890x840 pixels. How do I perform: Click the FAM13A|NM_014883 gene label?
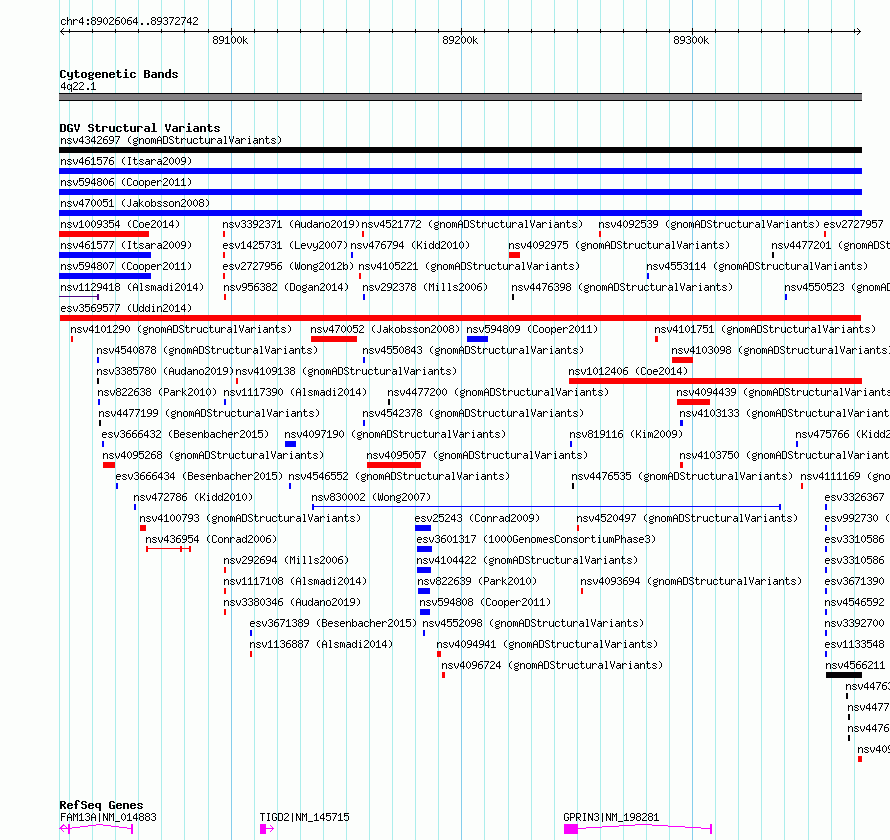[x=108, y=817]
